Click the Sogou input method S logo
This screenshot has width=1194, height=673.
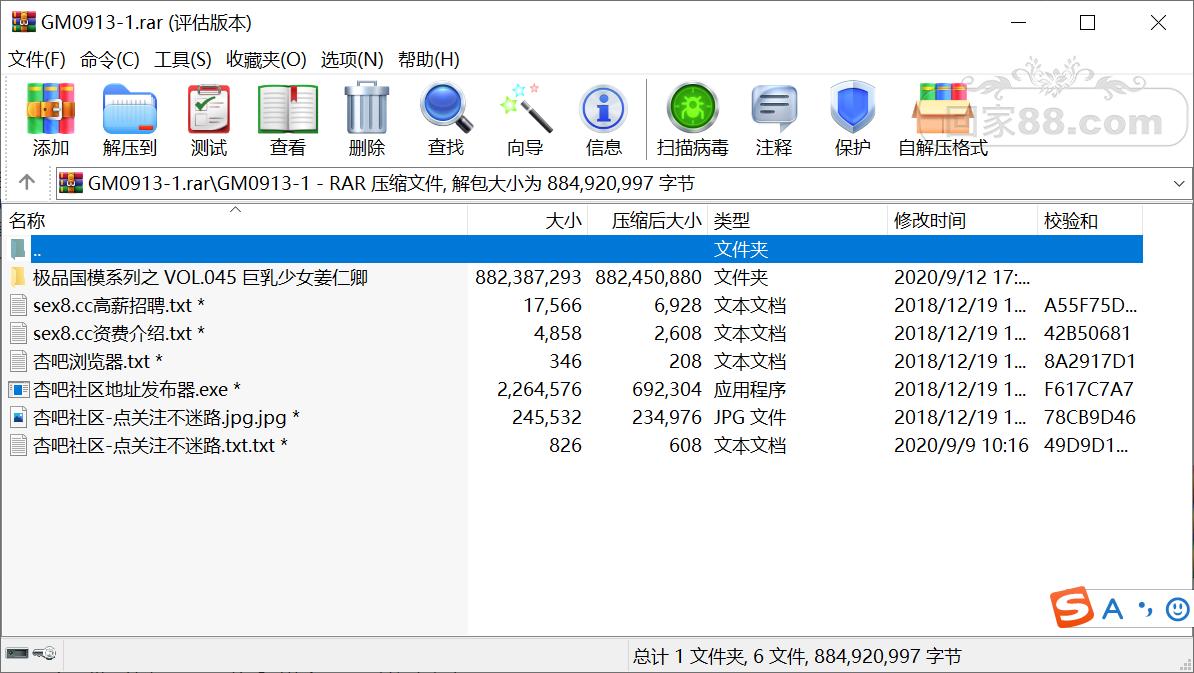[x=1071, y=607]
